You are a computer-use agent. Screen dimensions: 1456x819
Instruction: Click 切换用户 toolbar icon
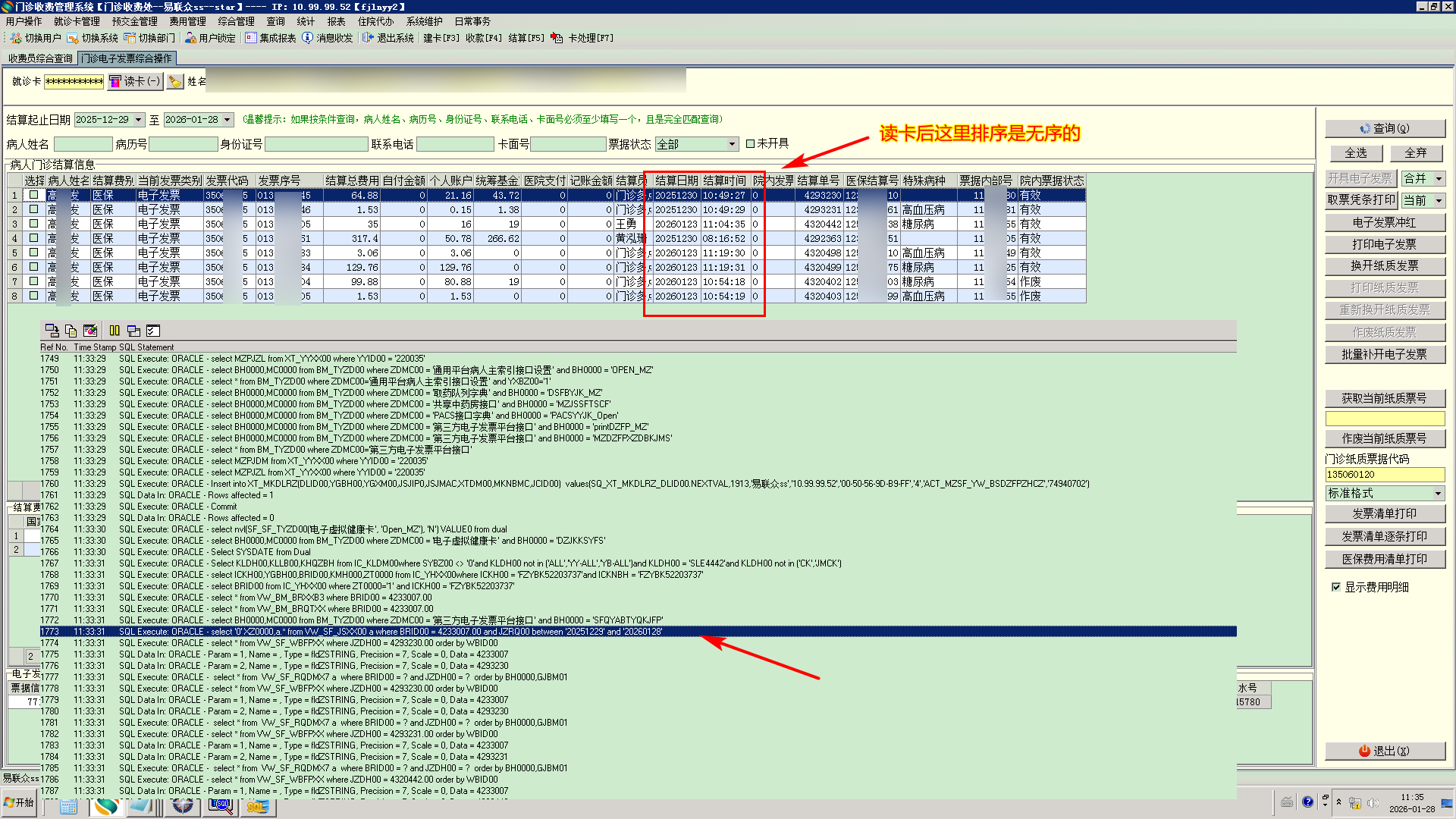[x=16, y=38]
